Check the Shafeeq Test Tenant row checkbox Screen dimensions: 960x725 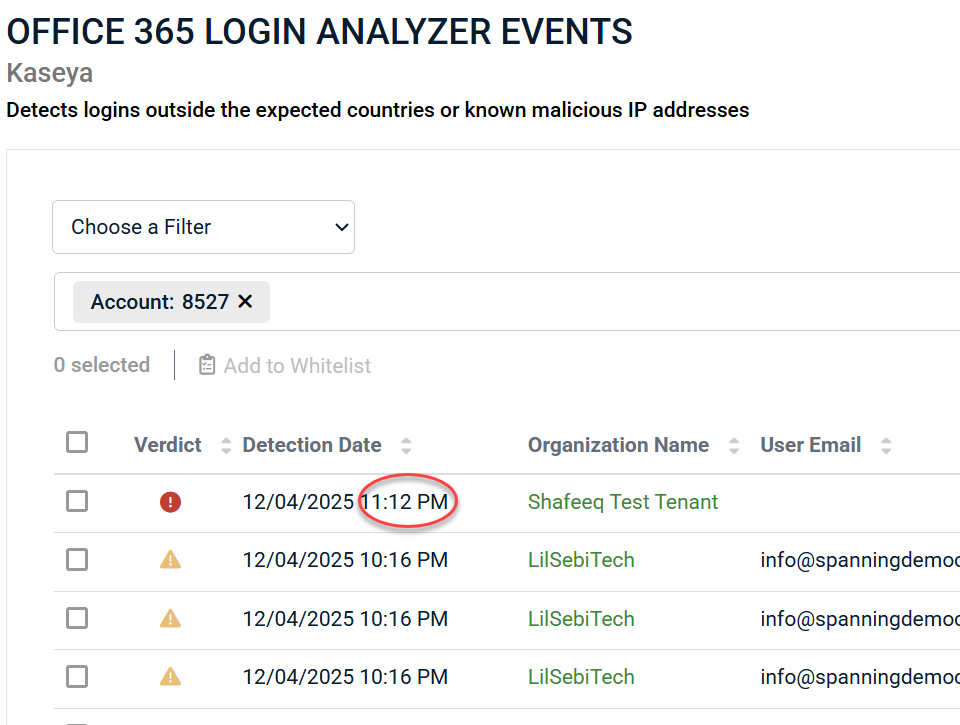77,501
